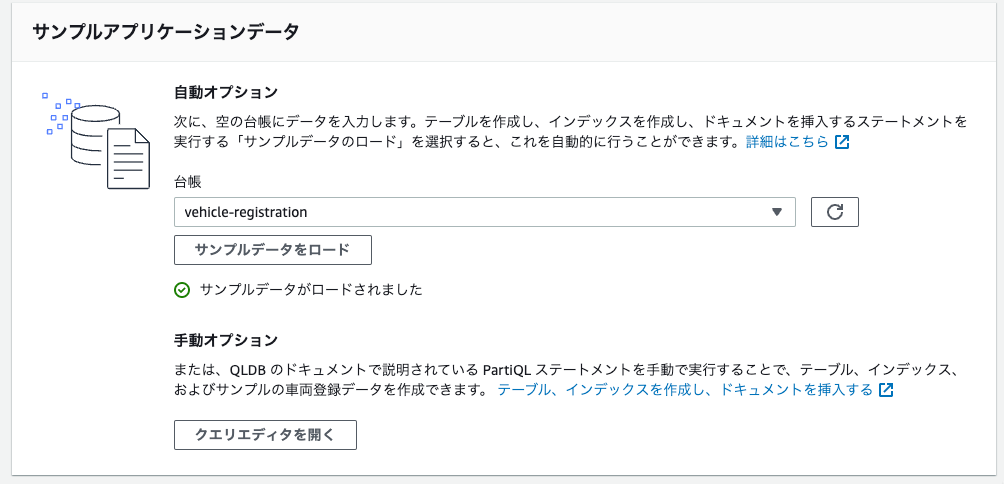Viewport: 1004px width, 484px height.
Task: Click the small blue squares decoration
Action: pos(60,113)
